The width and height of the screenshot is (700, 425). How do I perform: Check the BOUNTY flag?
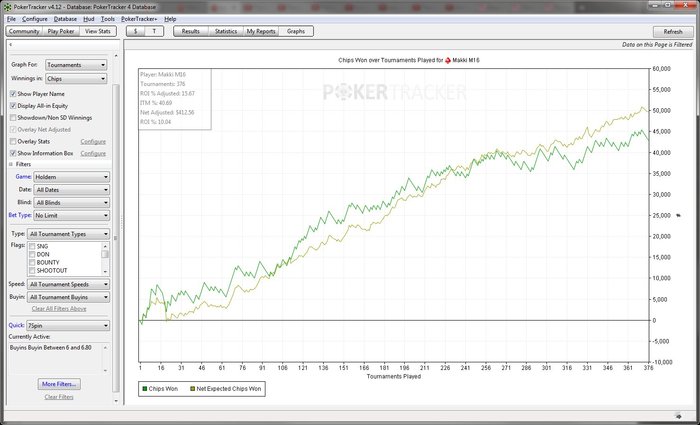coord(32,262)
